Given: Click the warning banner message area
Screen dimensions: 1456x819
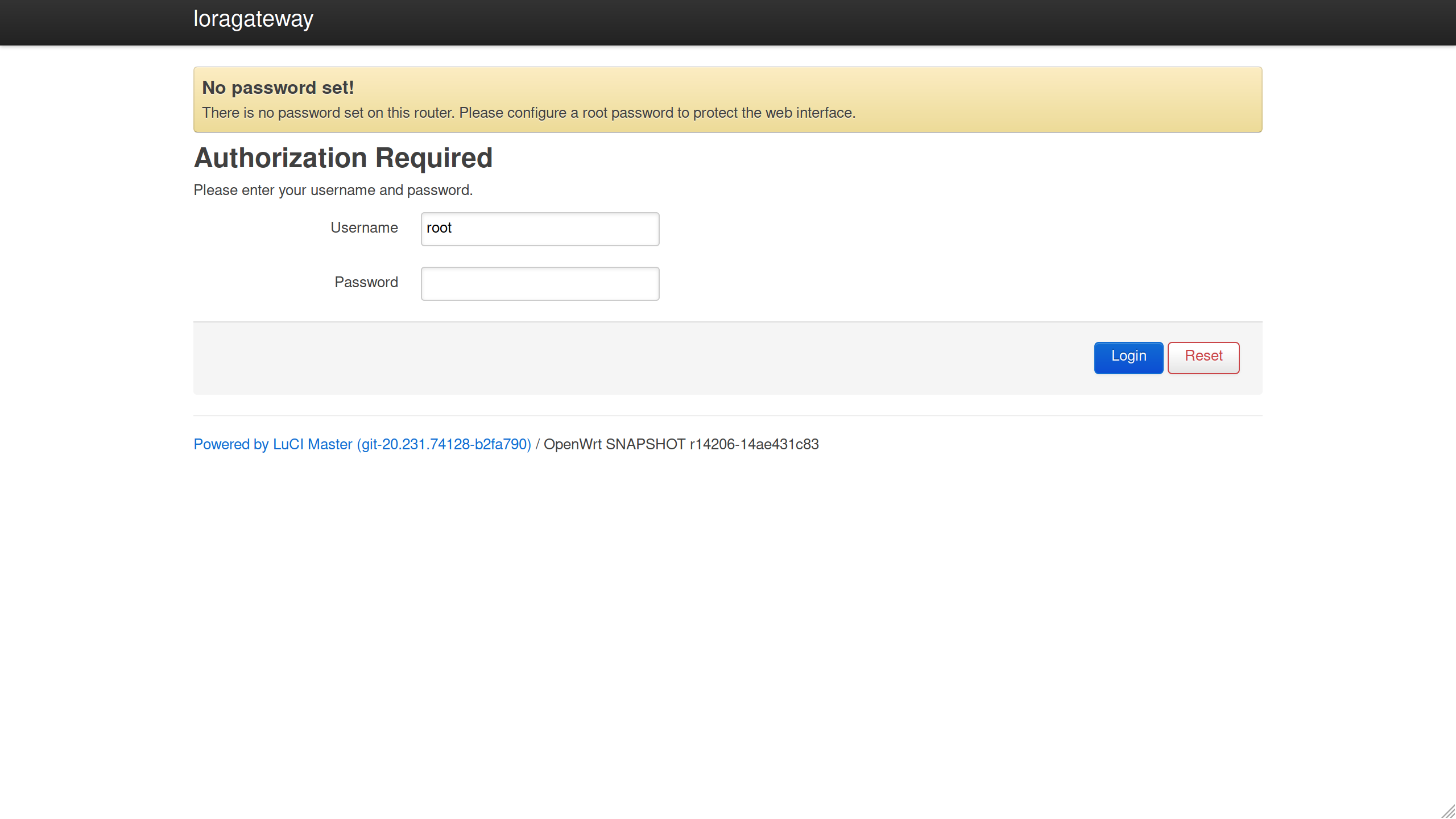Looking at the screenshot, I should pos(728,99).
